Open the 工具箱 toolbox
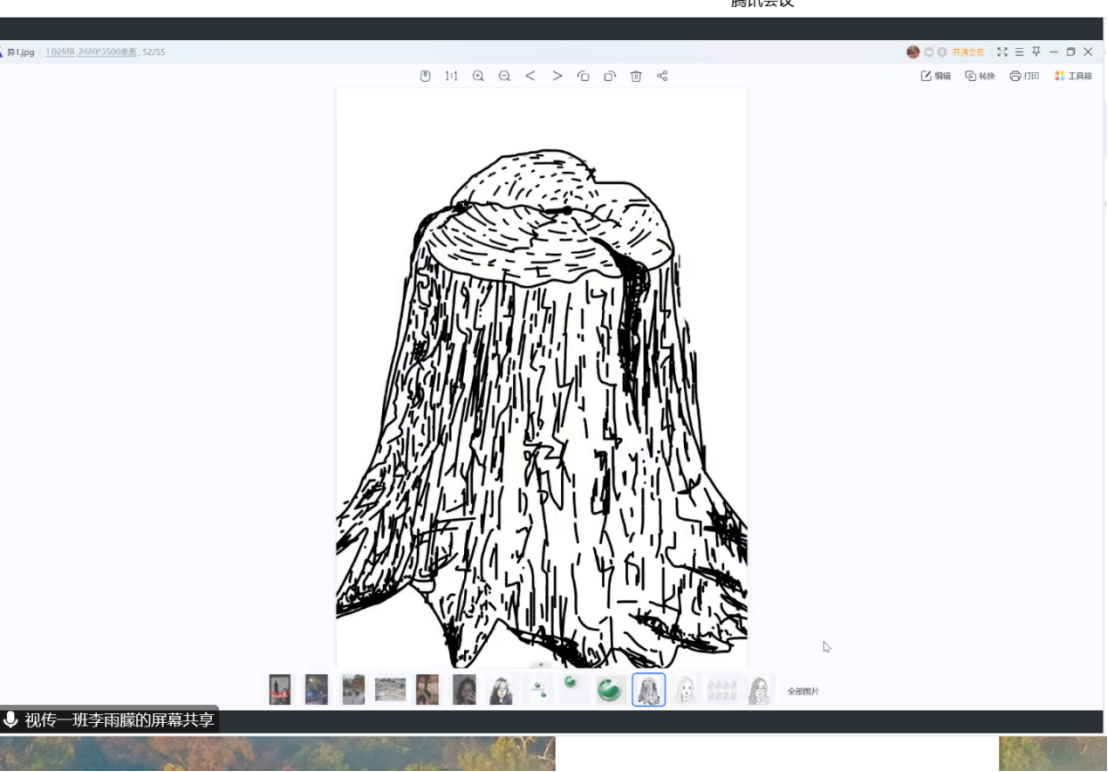The height and width of the screenshot is (772, 1108). click(1073, 76)
